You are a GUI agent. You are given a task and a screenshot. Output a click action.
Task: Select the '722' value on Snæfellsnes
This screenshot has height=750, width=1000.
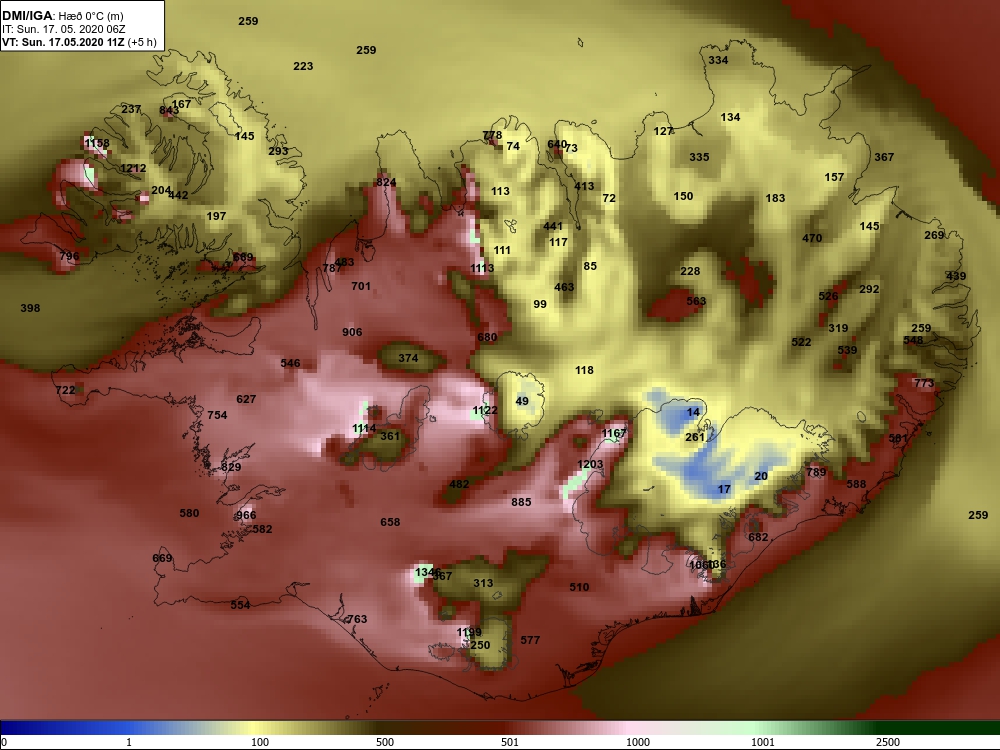65,390
